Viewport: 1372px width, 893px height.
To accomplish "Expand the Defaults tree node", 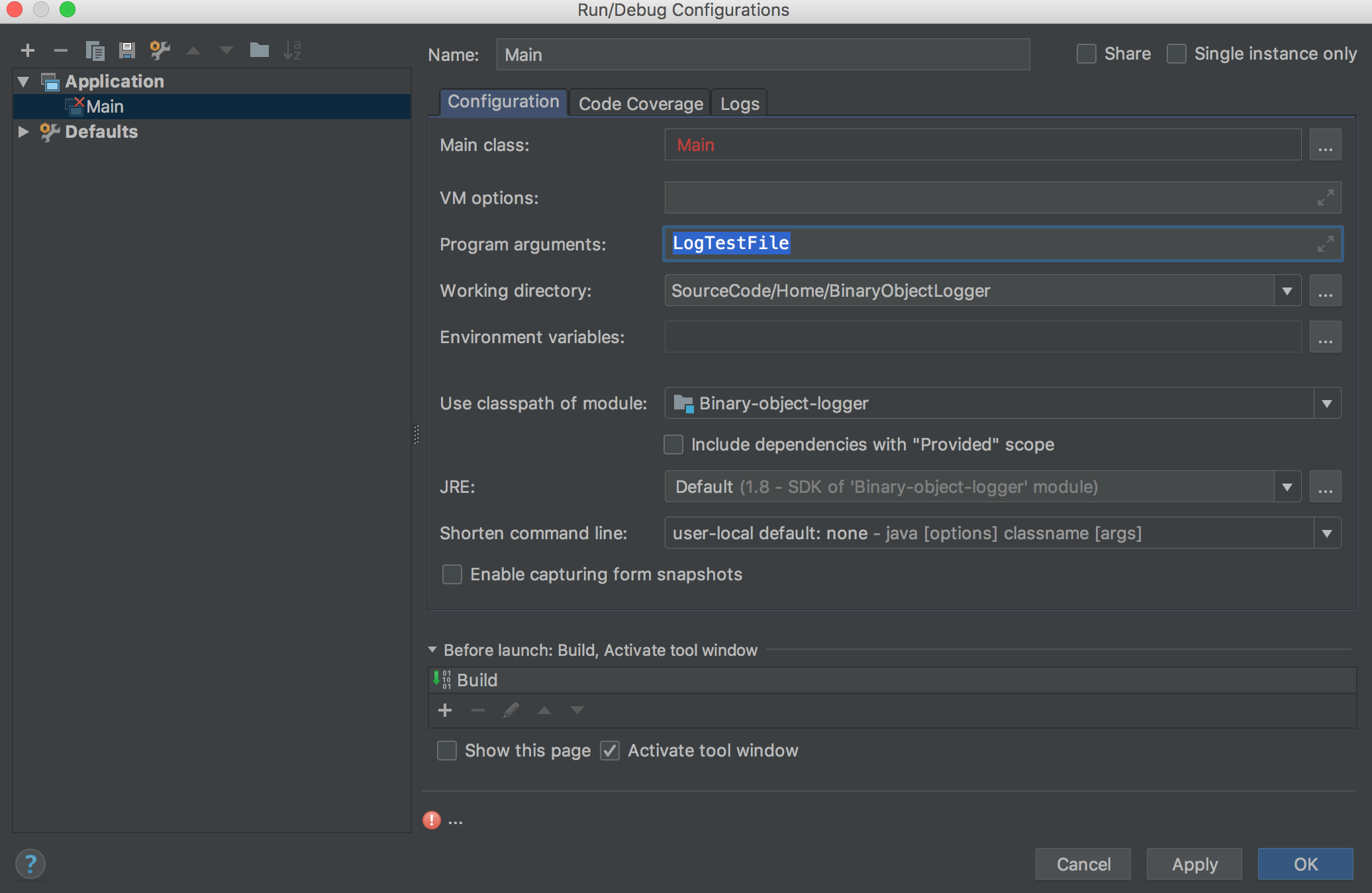I will click(x=23, y=132).
